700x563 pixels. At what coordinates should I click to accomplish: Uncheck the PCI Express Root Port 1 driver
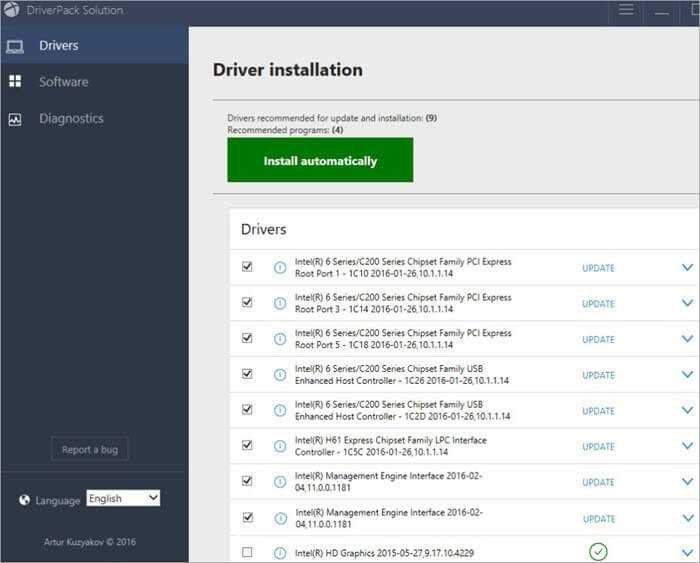[247, 267]
